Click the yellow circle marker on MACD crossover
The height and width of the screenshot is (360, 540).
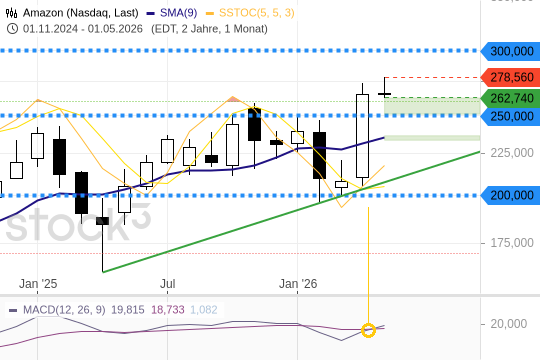(368, 330)
